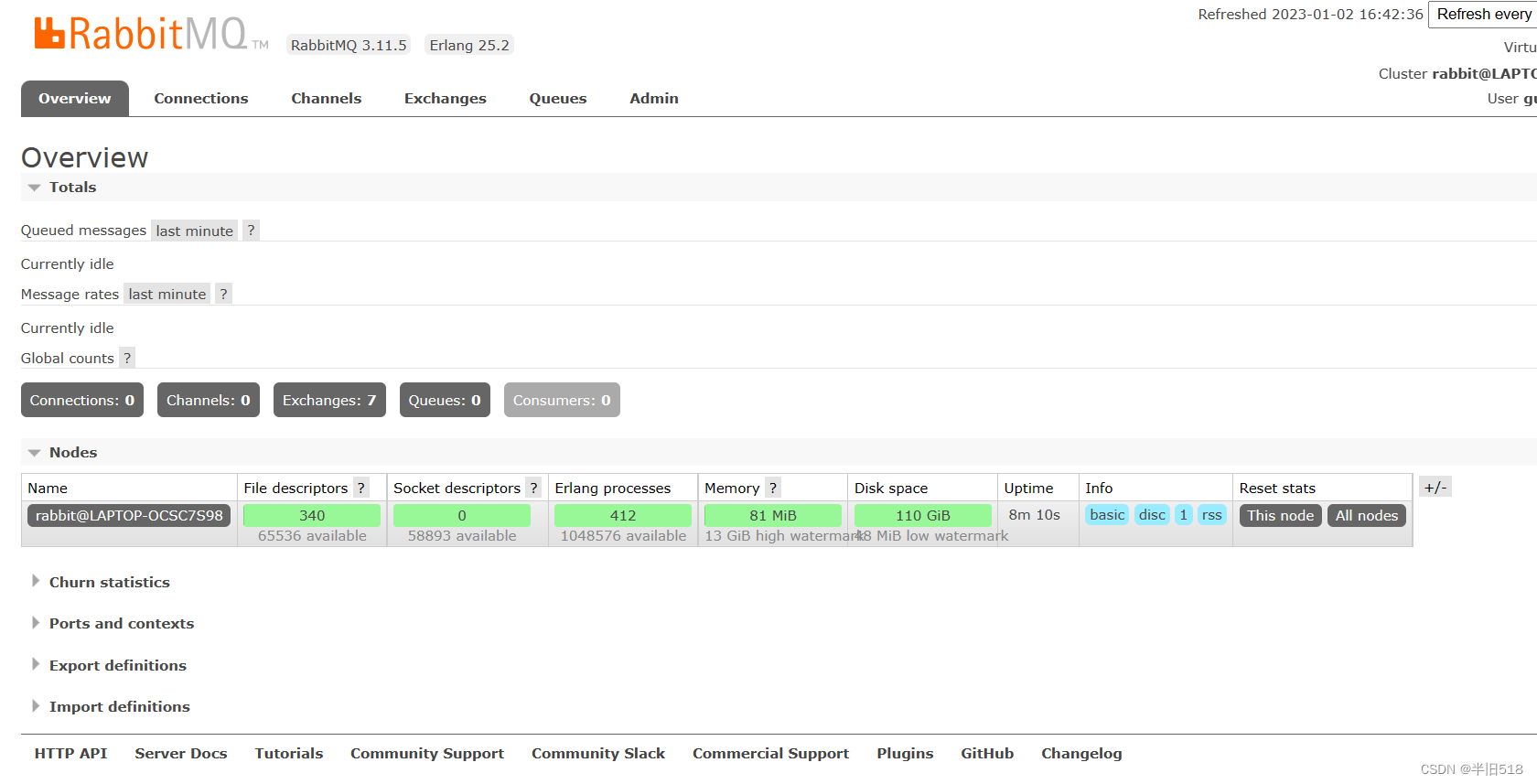Click the info tag labeled 1
Image resolution: width=1537 pixels, height=784 pixels.
(x=1184, y=514)
